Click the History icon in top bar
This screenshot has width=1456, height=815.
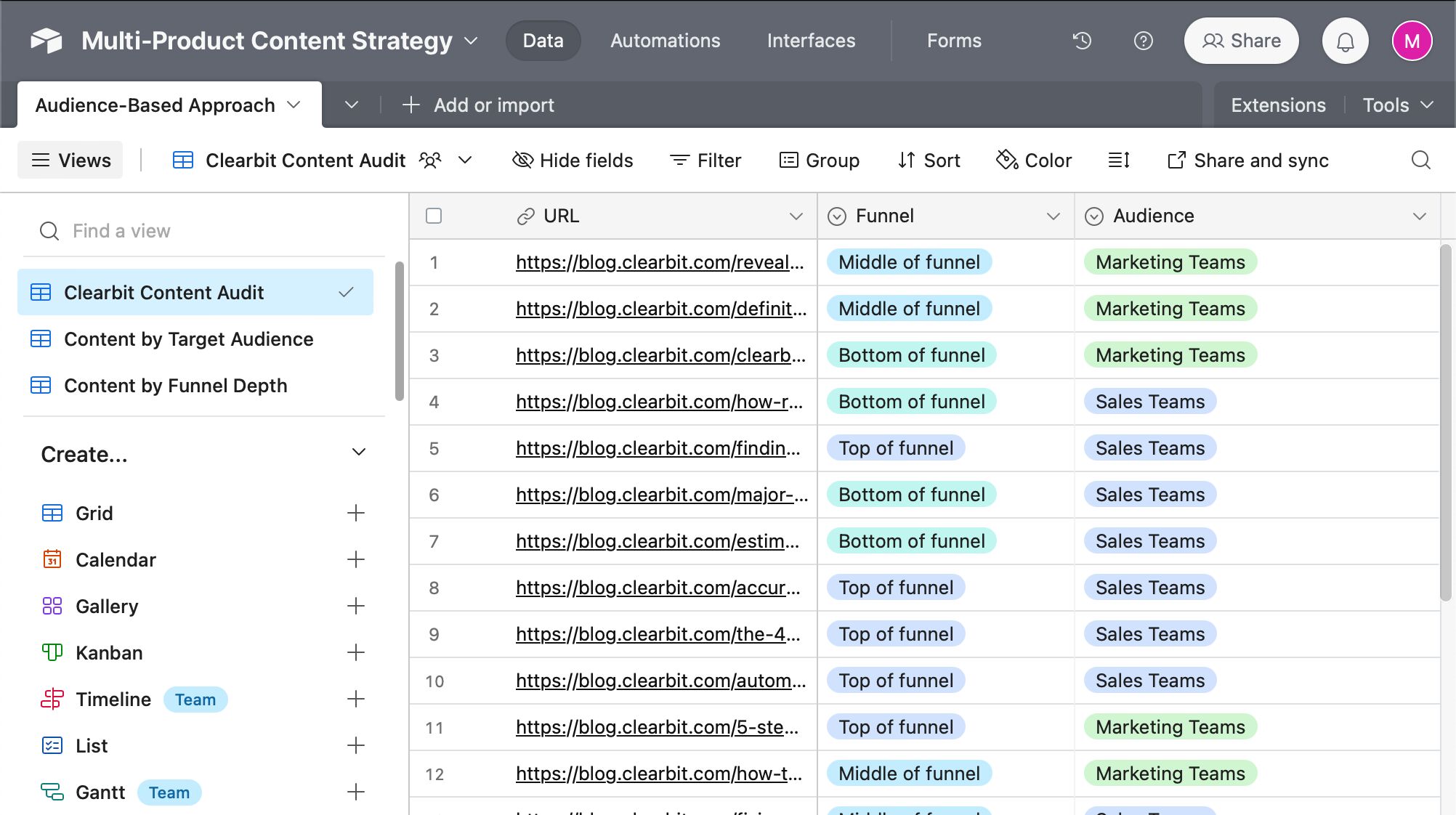tap(1082, 40)
